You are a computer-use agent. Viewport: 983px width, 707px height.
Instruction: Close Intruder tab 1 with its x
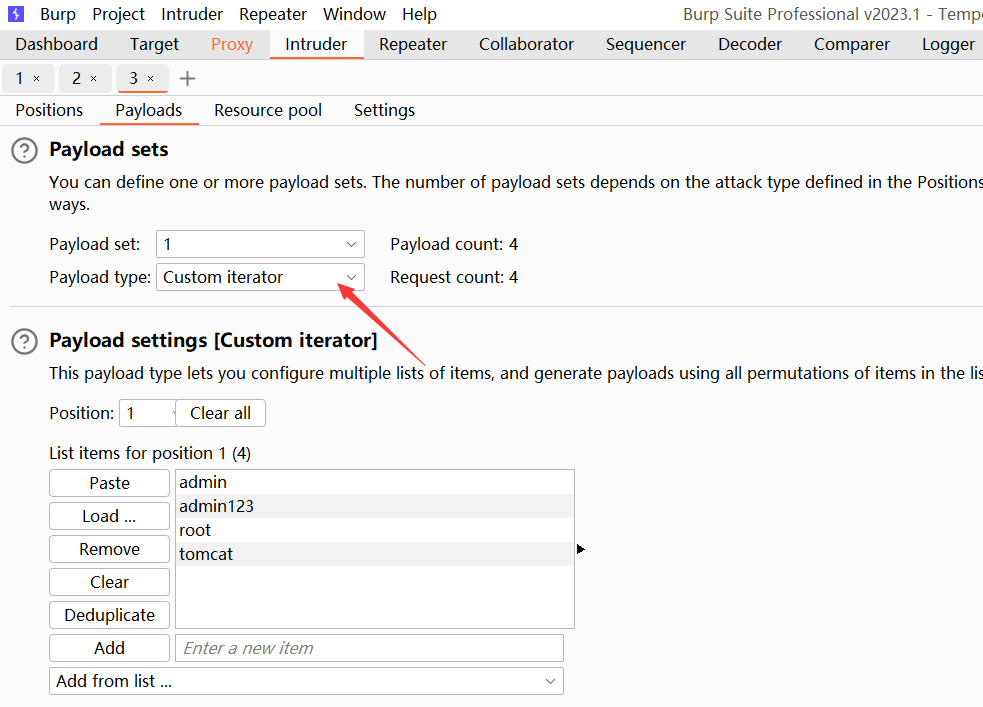click(x=36, y=78)
